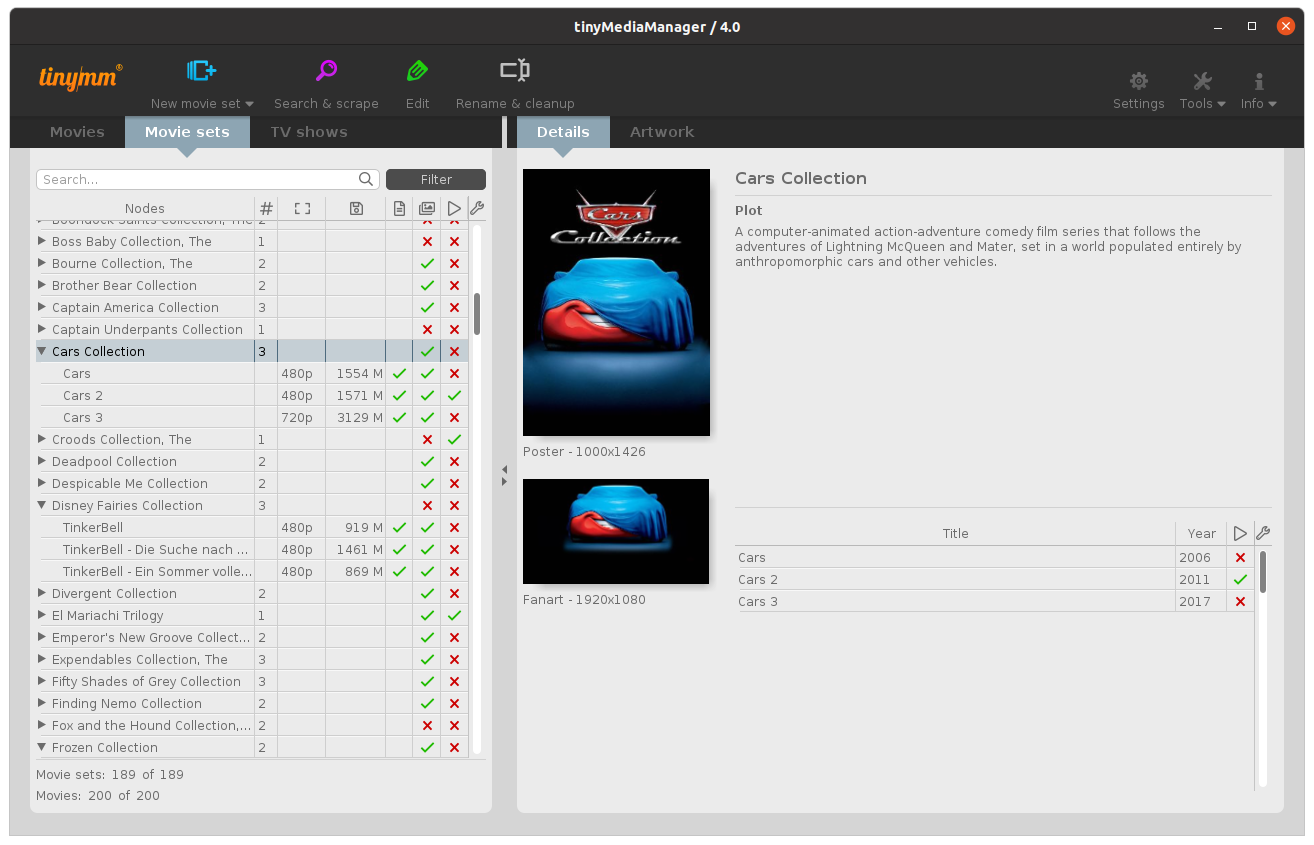
Task: Open the Artwork tab
Action: (661, 132)
